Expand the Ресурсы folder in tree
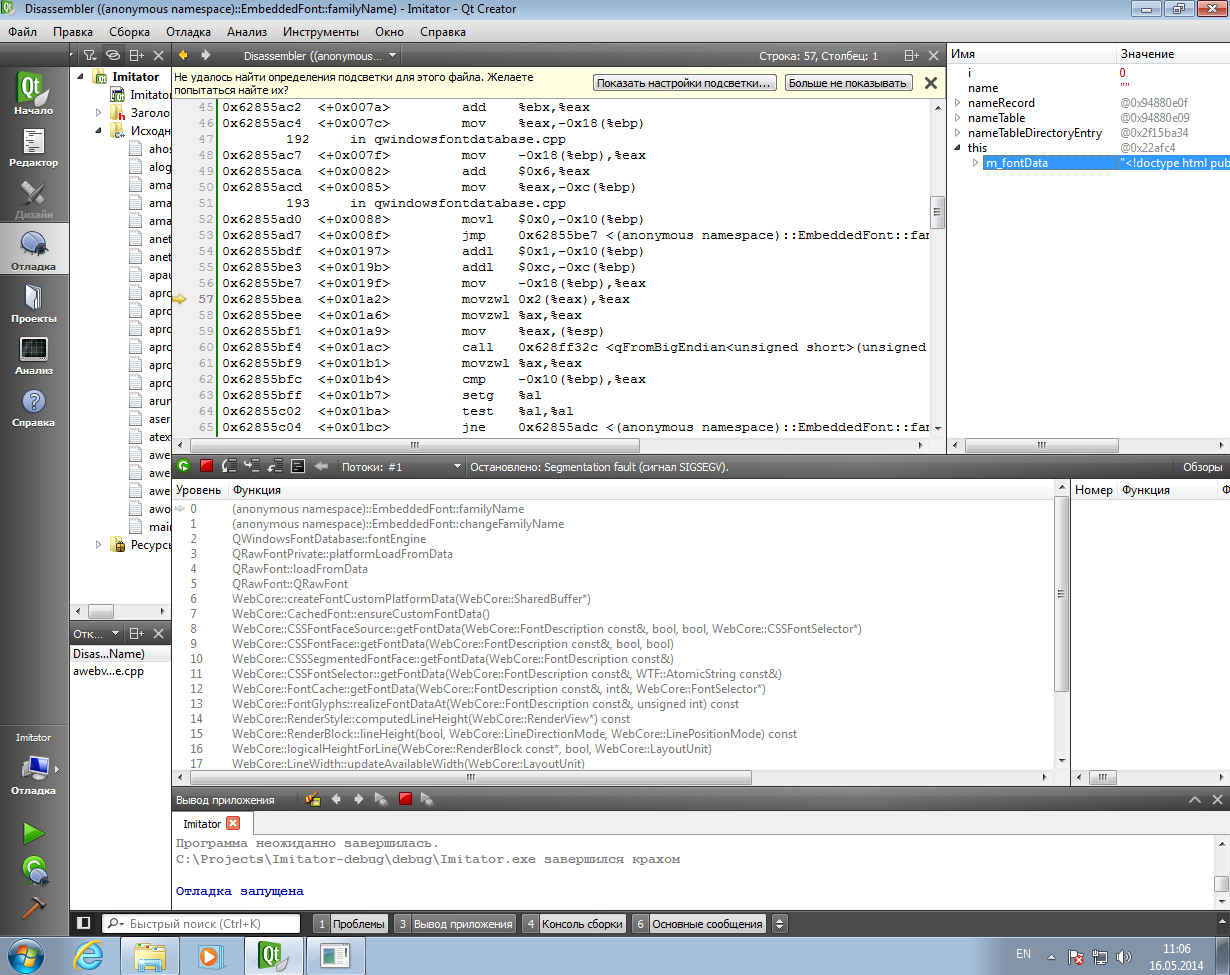 [x=98, y=545]
